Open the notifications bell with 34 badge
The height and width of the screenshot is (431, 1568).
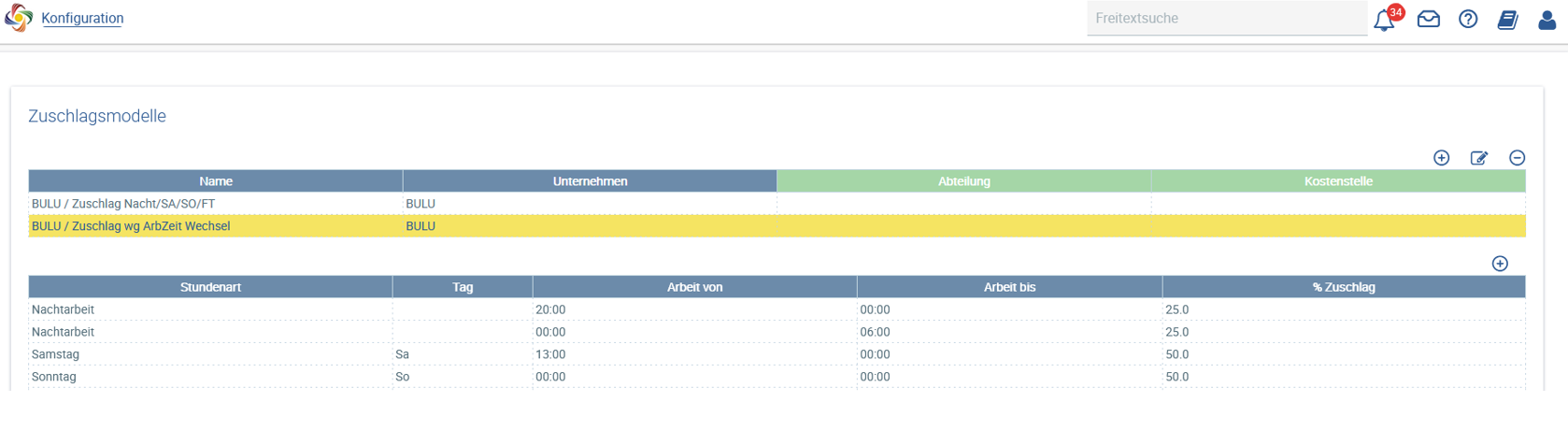[x=1385, y=19]
